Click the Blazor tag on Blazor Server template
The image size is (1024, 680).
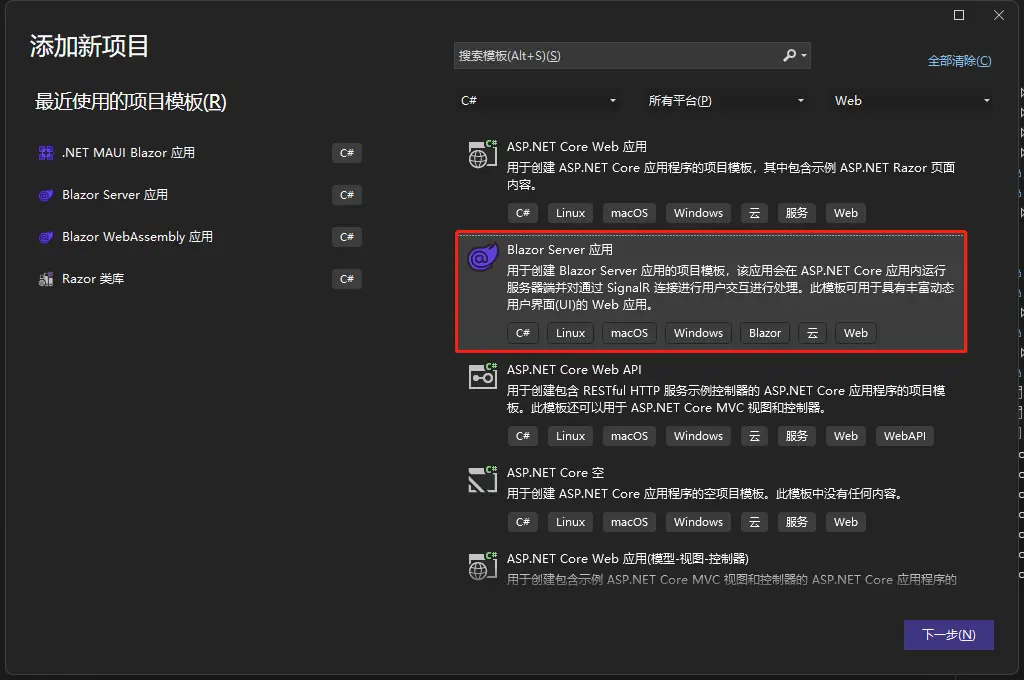point(765,333)
